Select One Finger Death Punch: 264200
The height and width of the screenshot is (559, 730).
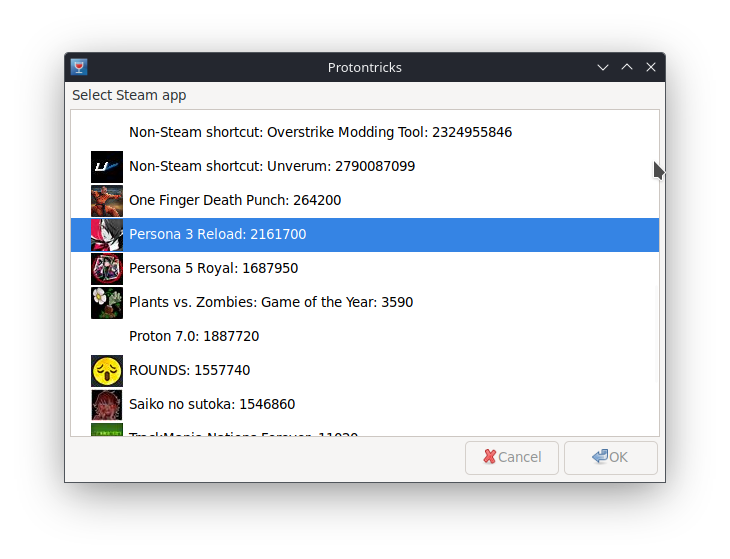365,201
